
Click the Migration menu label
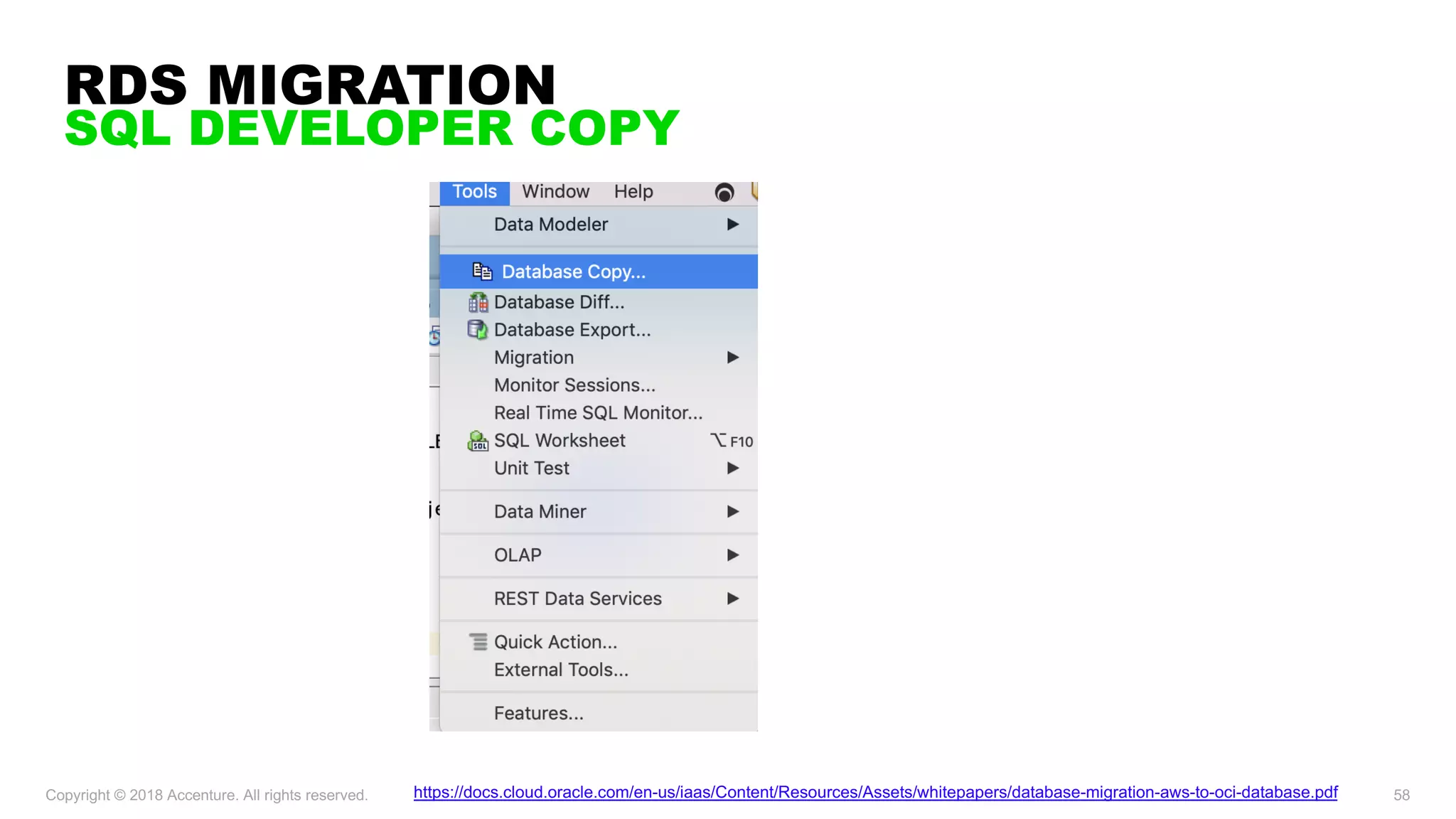pos(534,358)
